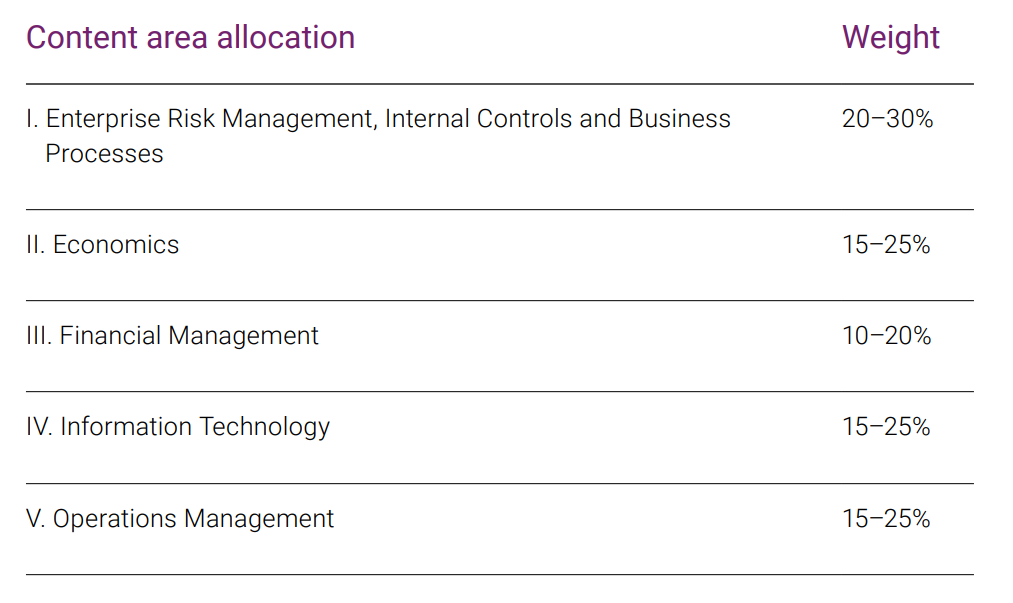Select the 'IV. Information Technology' row label
Image resolution: width=1013 pixels, height=603 pixels.
pos(178,427)
